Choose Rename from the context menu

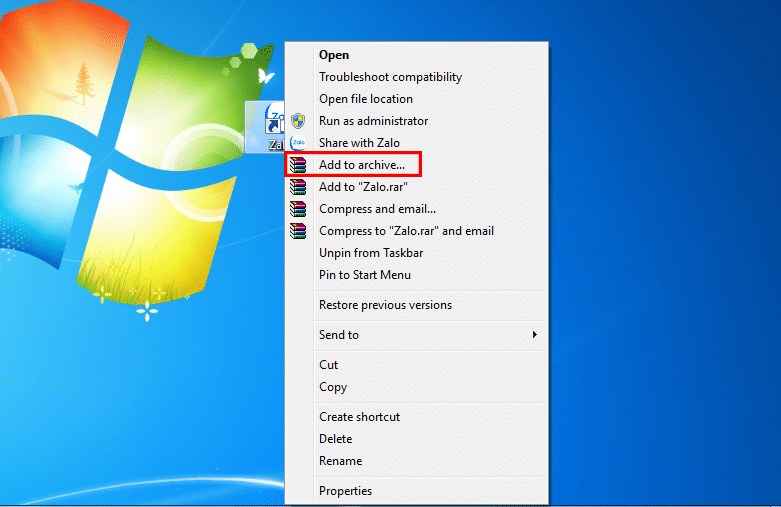tap(417, 461)
